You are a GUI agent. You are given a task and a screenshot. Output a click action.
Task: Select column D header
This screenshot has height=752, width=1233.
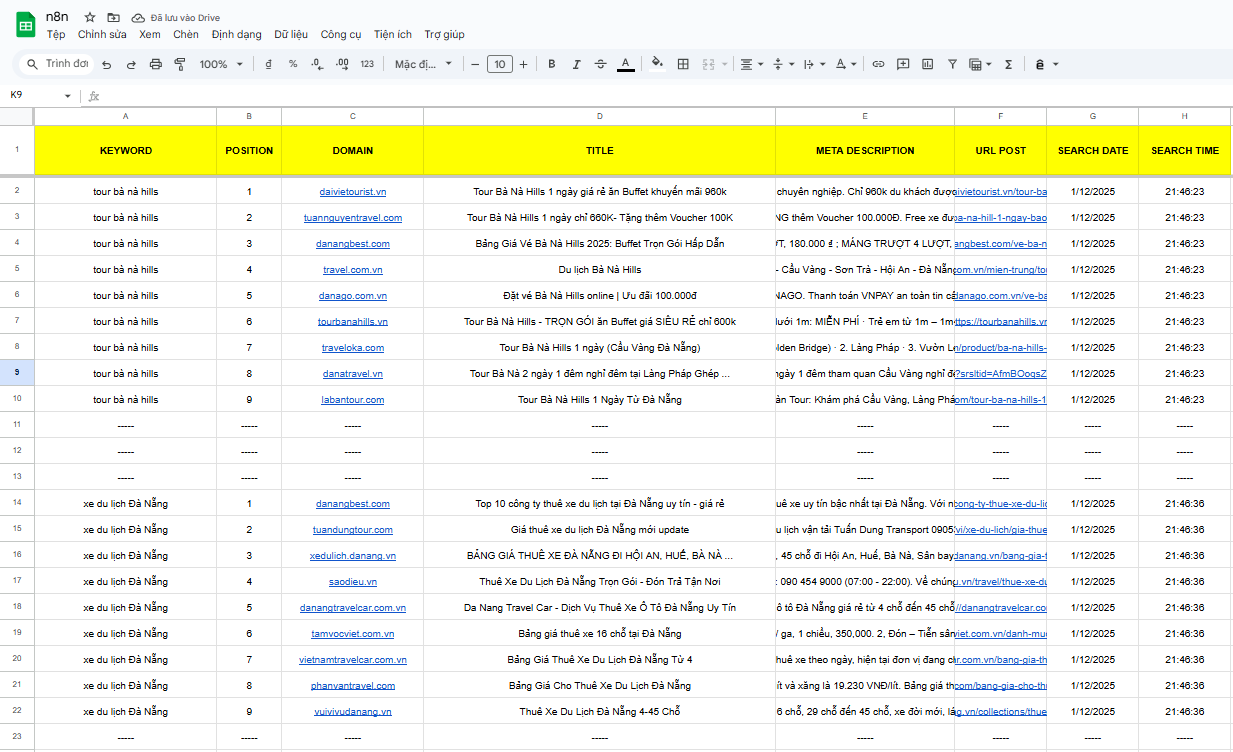click(600, 116)
